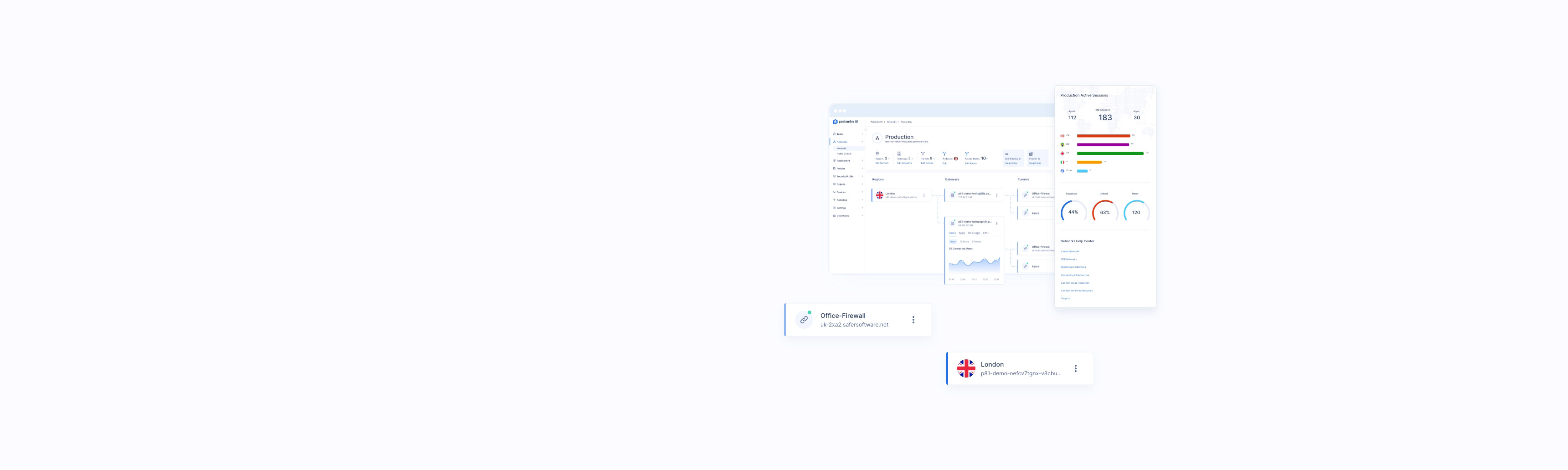Click the Upload 63% gauge
This screenshot has width=1568, height=470.
click(1105, 211)
